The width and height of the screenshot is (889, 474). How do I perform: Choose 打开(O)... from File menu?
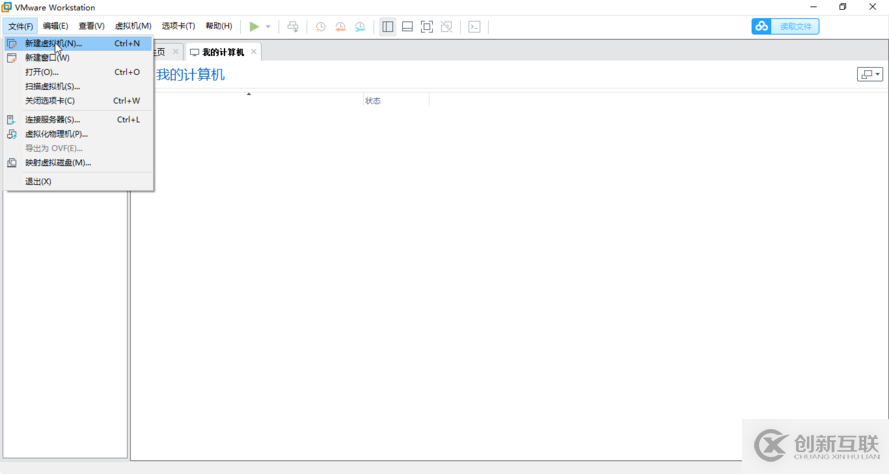click(x=78, y=72)
